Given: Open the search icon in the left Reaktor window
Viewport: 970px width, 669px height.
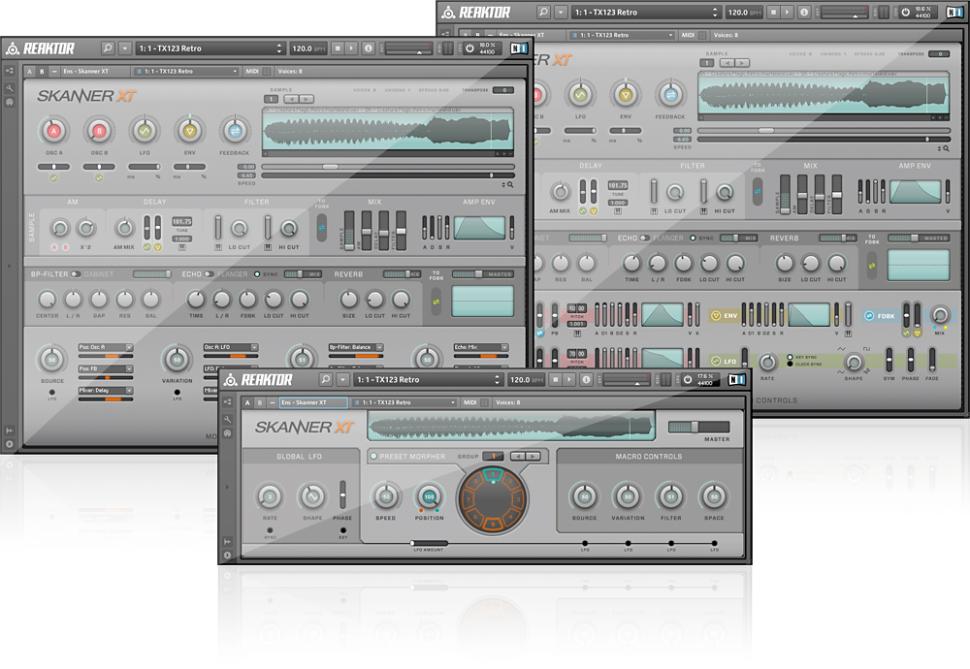Looking at the screenshot, I should (x=108, y=48).
